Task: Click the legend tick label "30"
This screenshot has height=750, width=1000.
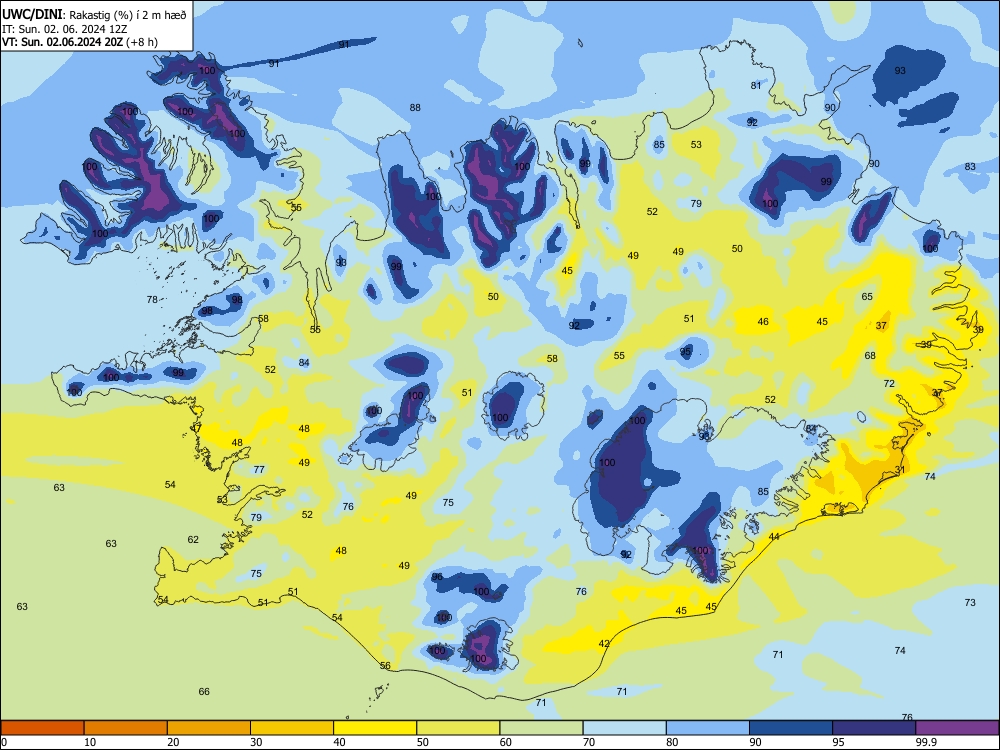Action: click(x=256, y=742)
